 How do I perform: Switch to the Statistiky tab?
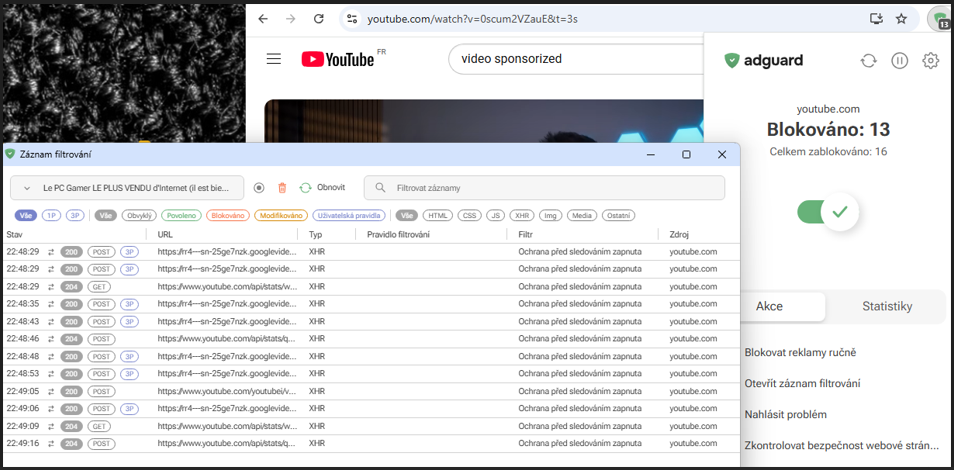click(887, 307)
